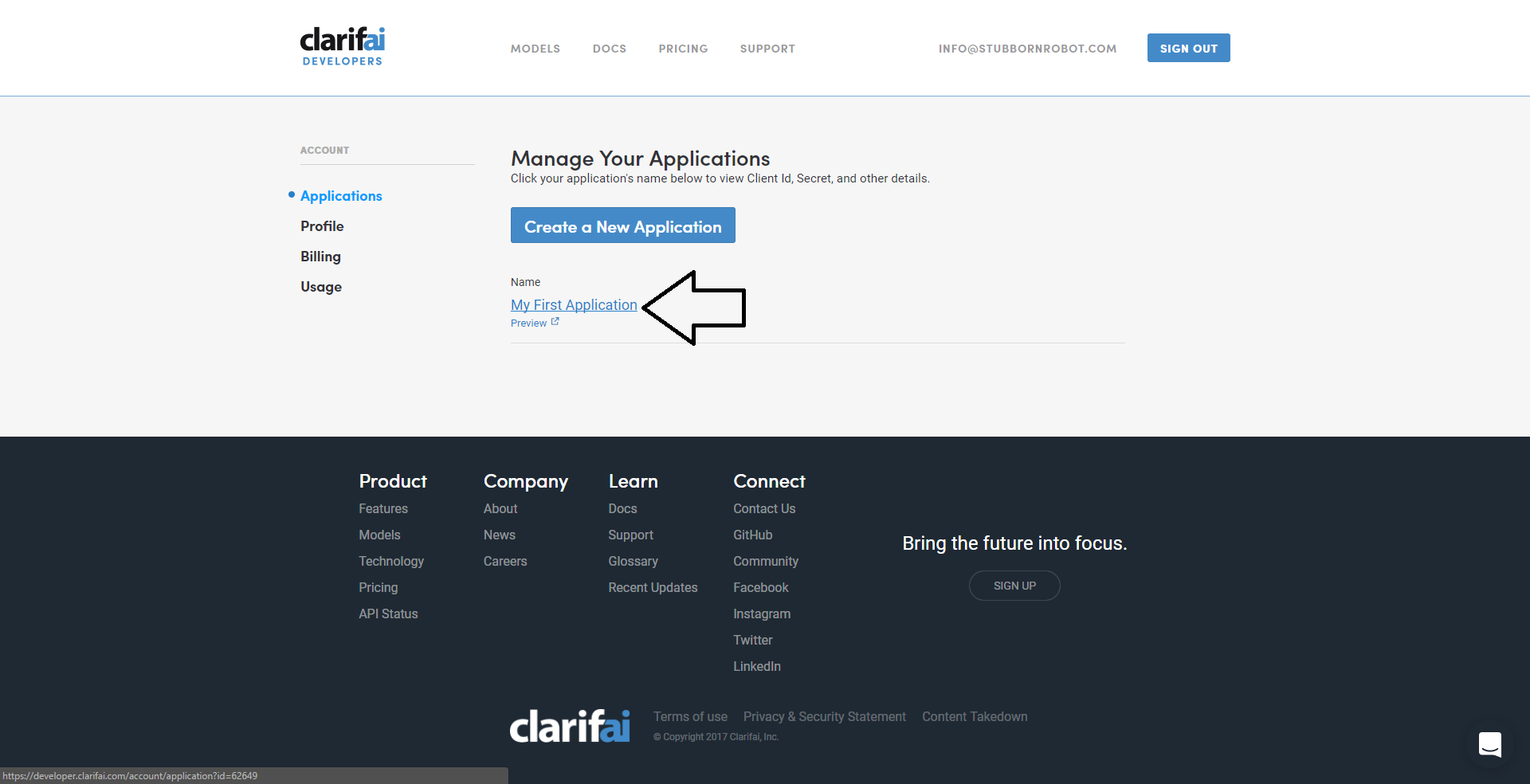The height and width of the screenshot is (784, 1530).
Task: Open the Twitter footer link
Action: [x=753, y=640]
